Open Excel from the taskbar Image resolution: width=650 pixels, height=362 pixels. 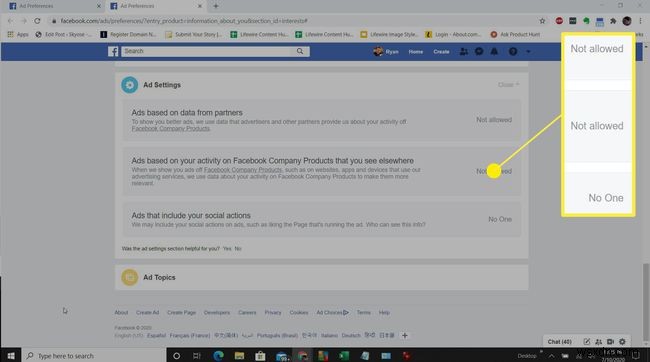[x=344, y=356]
